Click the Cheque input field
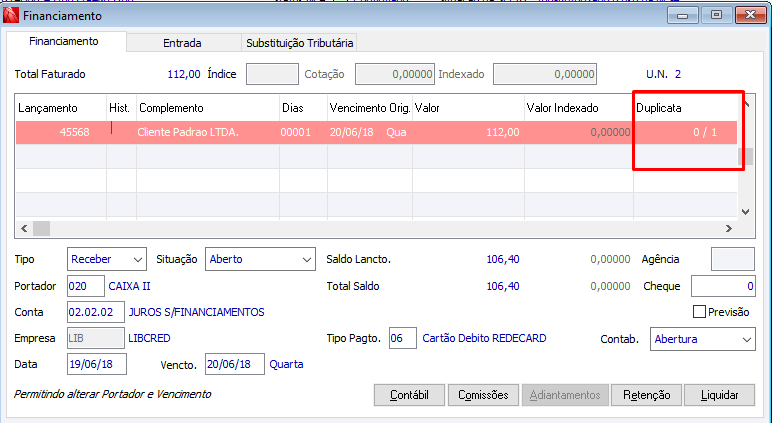 tap(723, 286)
